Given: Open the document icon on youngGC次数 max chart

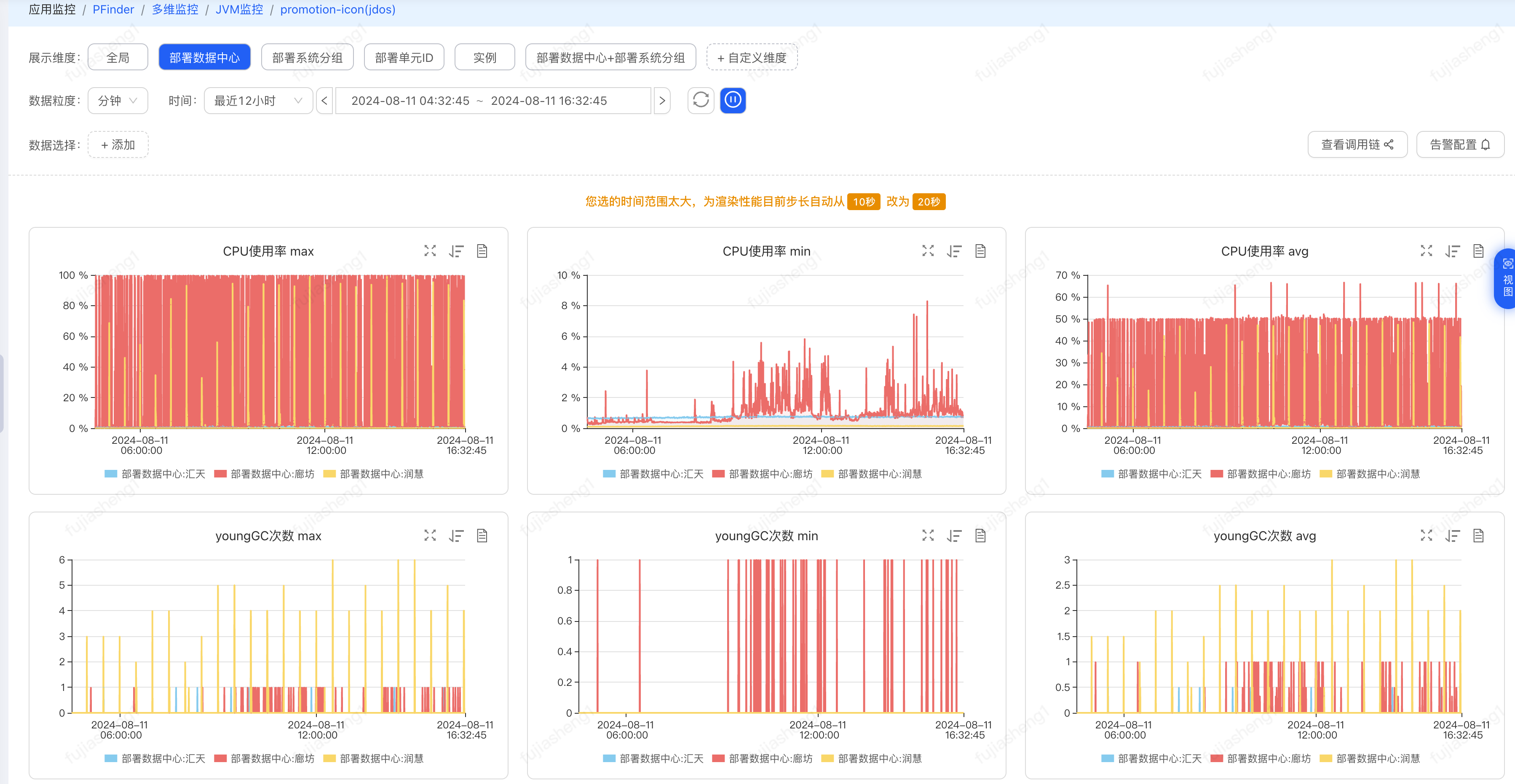Looking at the screenshot, I should point(482,536).
